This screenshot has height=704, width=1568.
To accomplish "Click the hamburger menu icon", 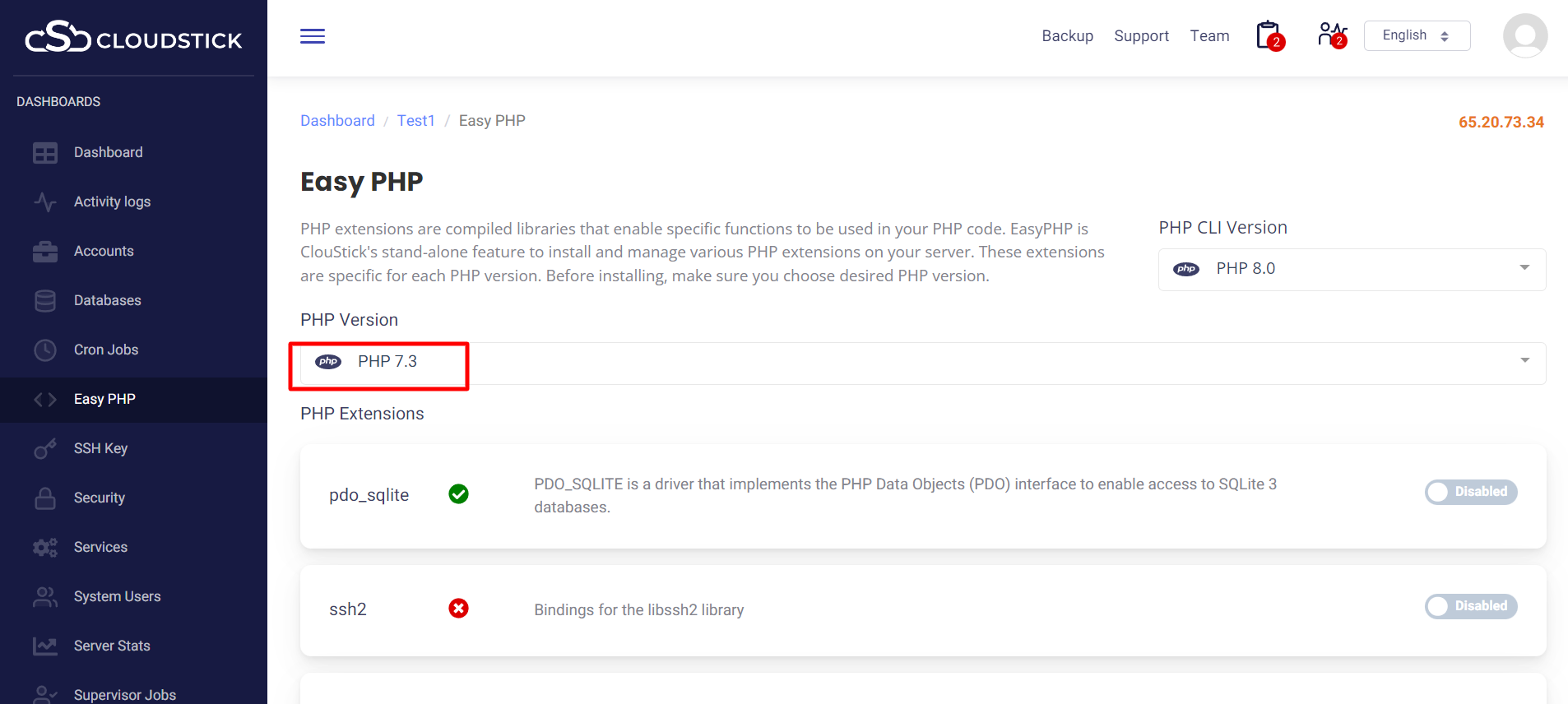I will coord(313,36).
